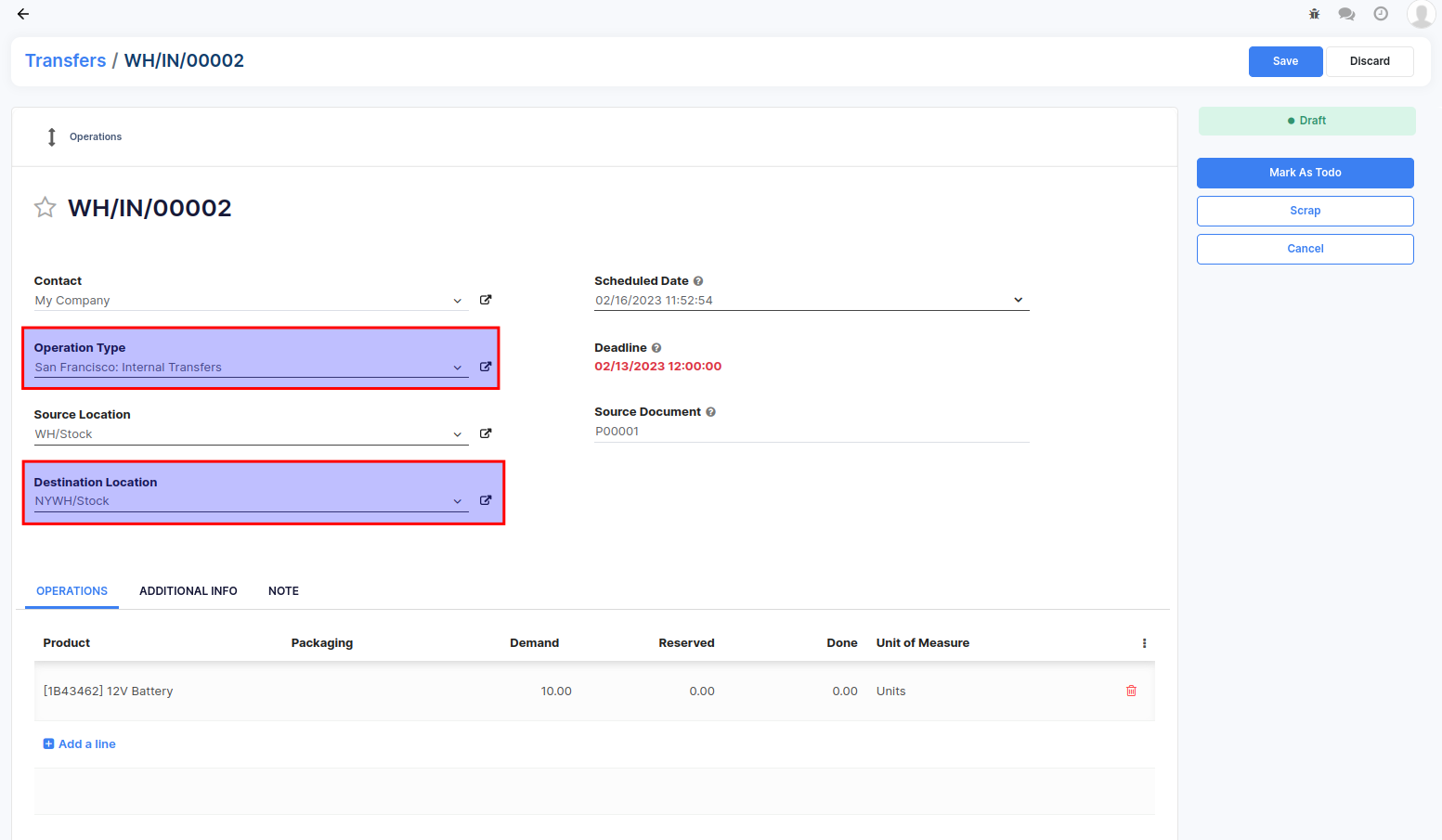Viewport: 1442px width, 840px height.
Task: Open the debug bug icon menu
Action: click(1314, 14)
